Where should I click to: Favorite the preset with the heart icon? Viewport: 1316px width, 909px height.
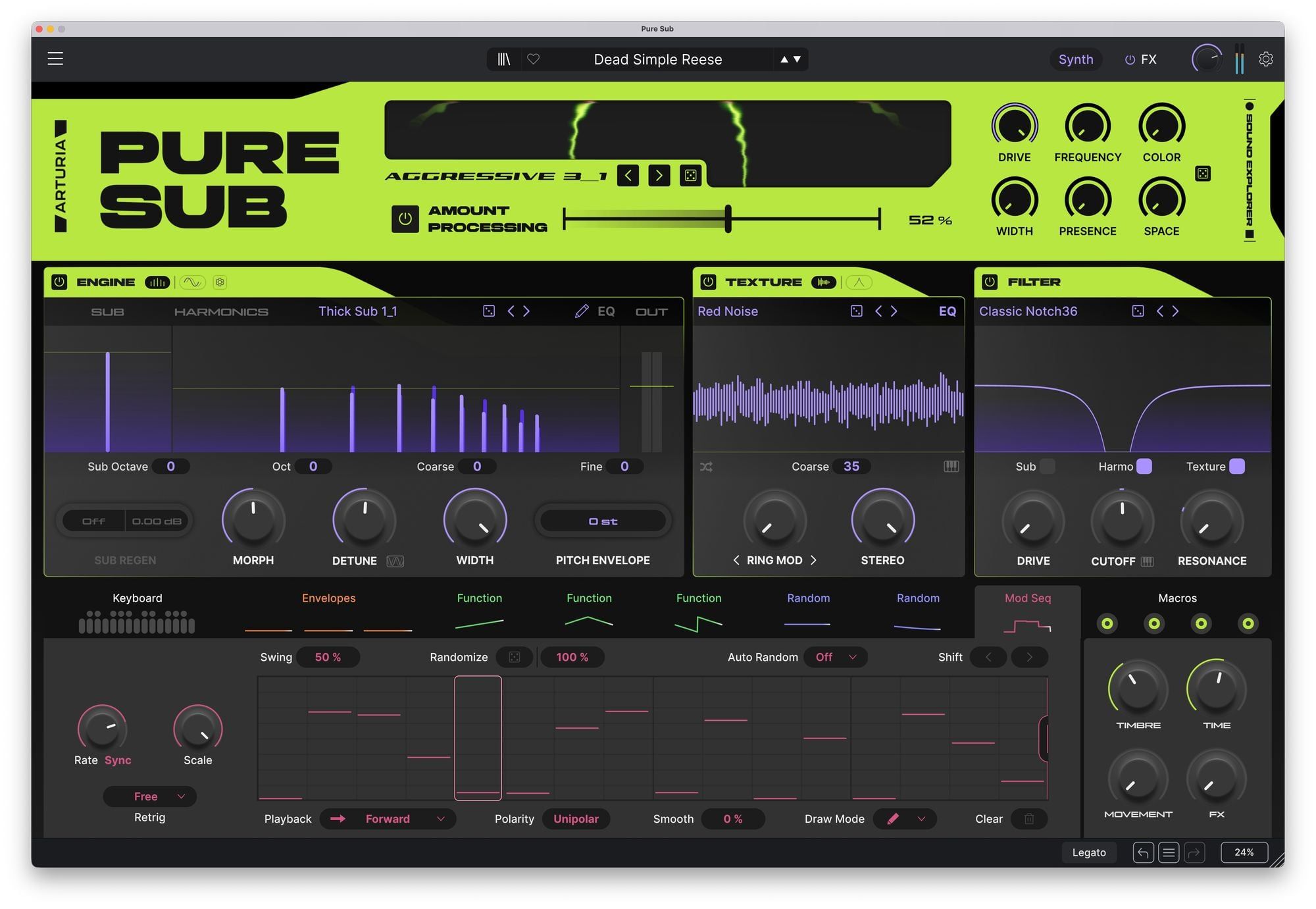coord(534,59)
